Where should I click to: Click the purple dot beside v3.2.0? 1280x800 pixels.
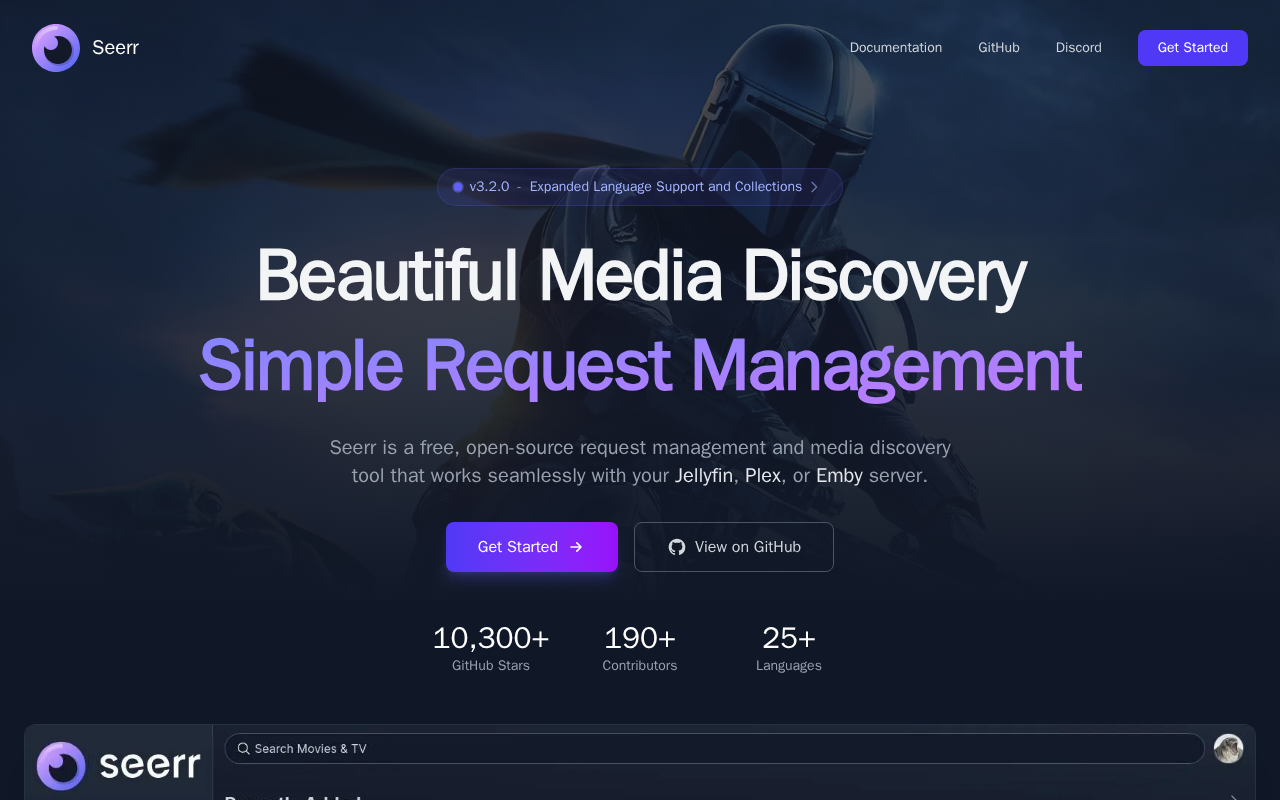pyautogui.click(x=458, y=187)
